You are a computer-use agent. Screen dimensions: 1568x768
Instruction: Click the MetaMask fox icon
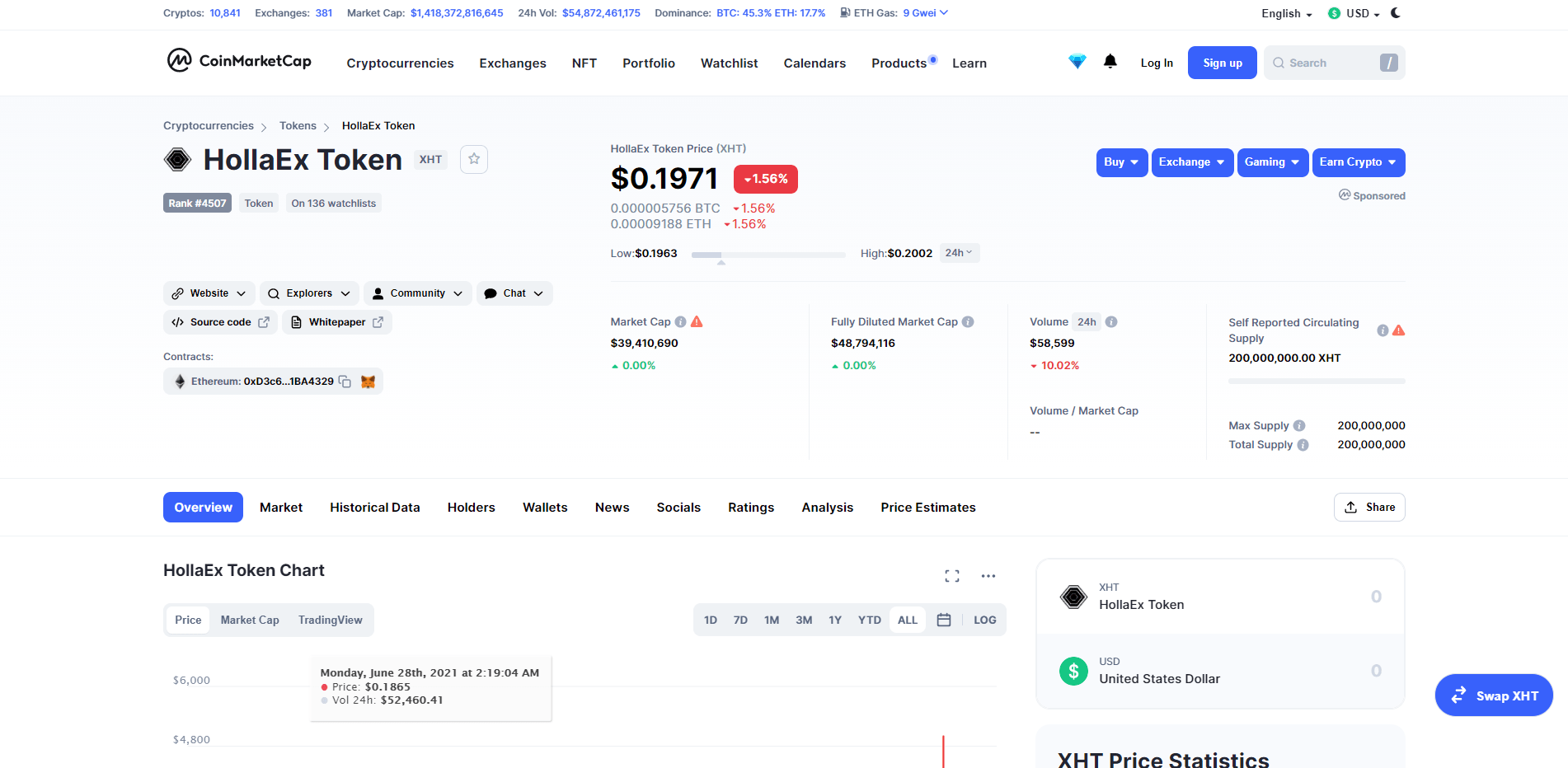(368, 382)
